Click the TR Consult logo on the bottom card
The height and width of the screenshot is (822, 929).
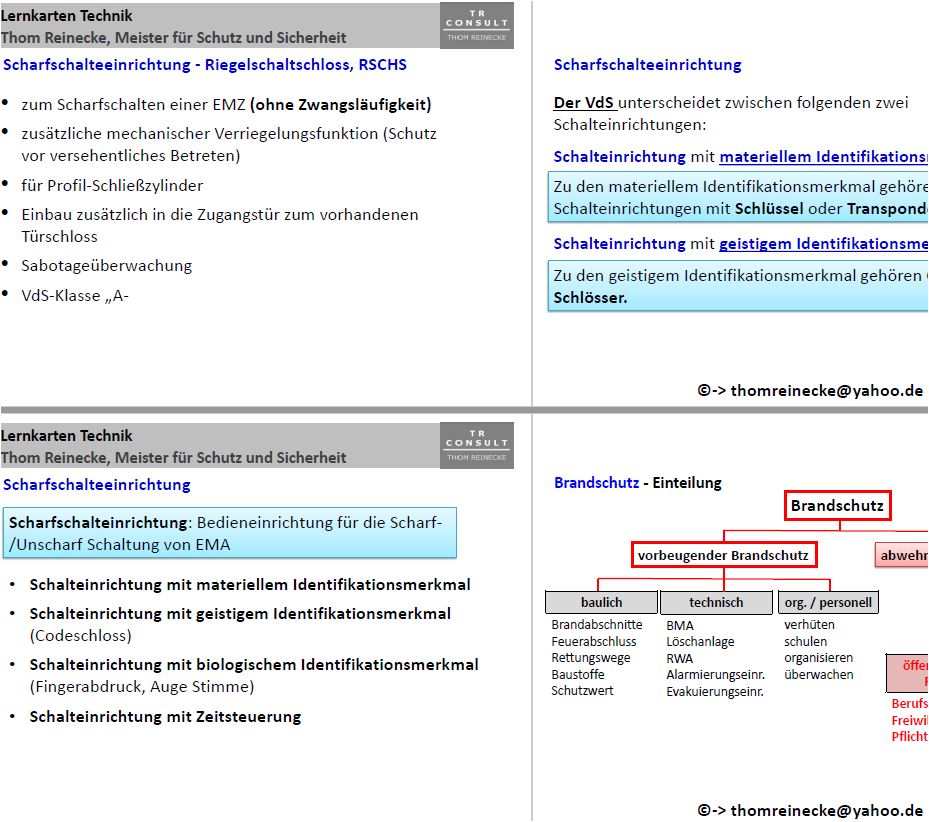point(477,444)
